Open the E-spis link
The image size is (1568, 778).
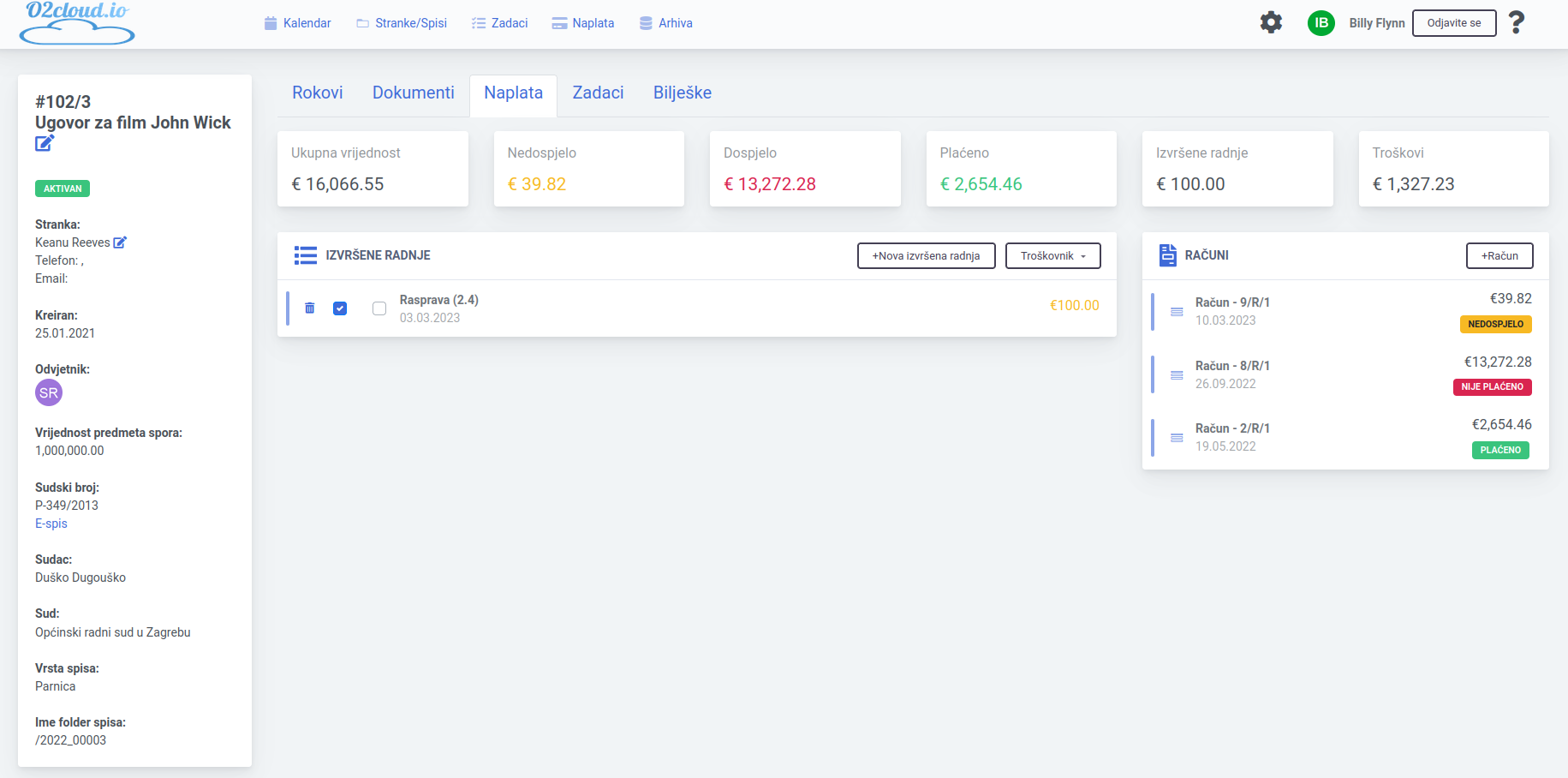pos(51,524)
